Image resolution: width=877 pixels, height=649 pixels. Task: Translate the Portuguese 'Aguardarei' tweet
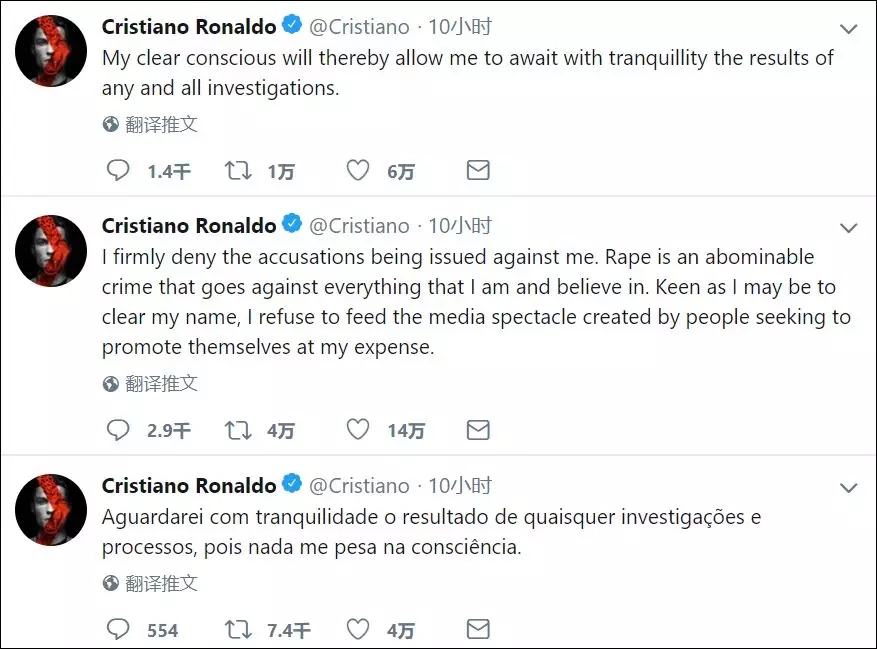[150, 584]
